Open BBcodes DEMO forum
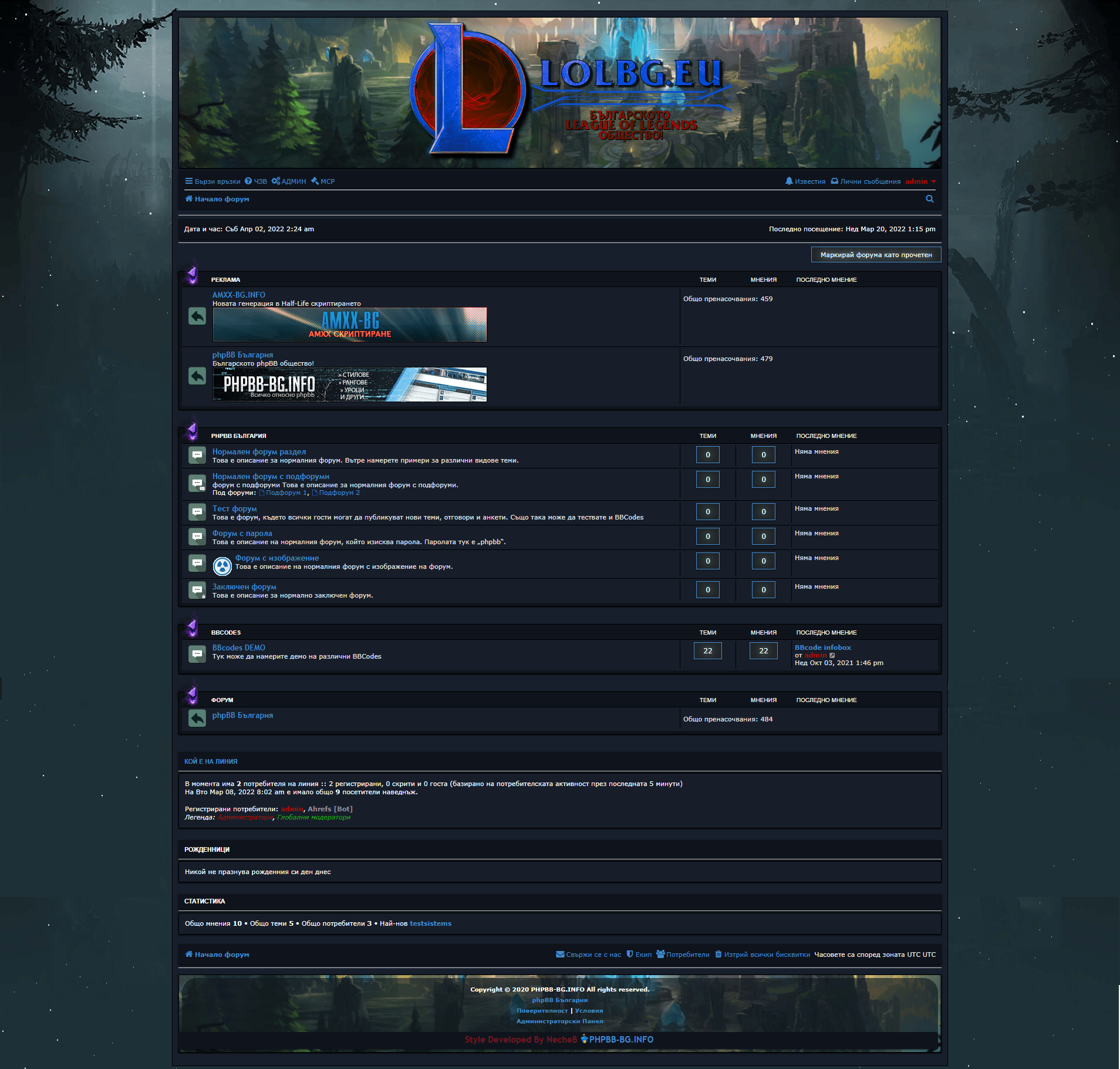This screenshot has width=1120, height=1069. (x=238, y=648)
